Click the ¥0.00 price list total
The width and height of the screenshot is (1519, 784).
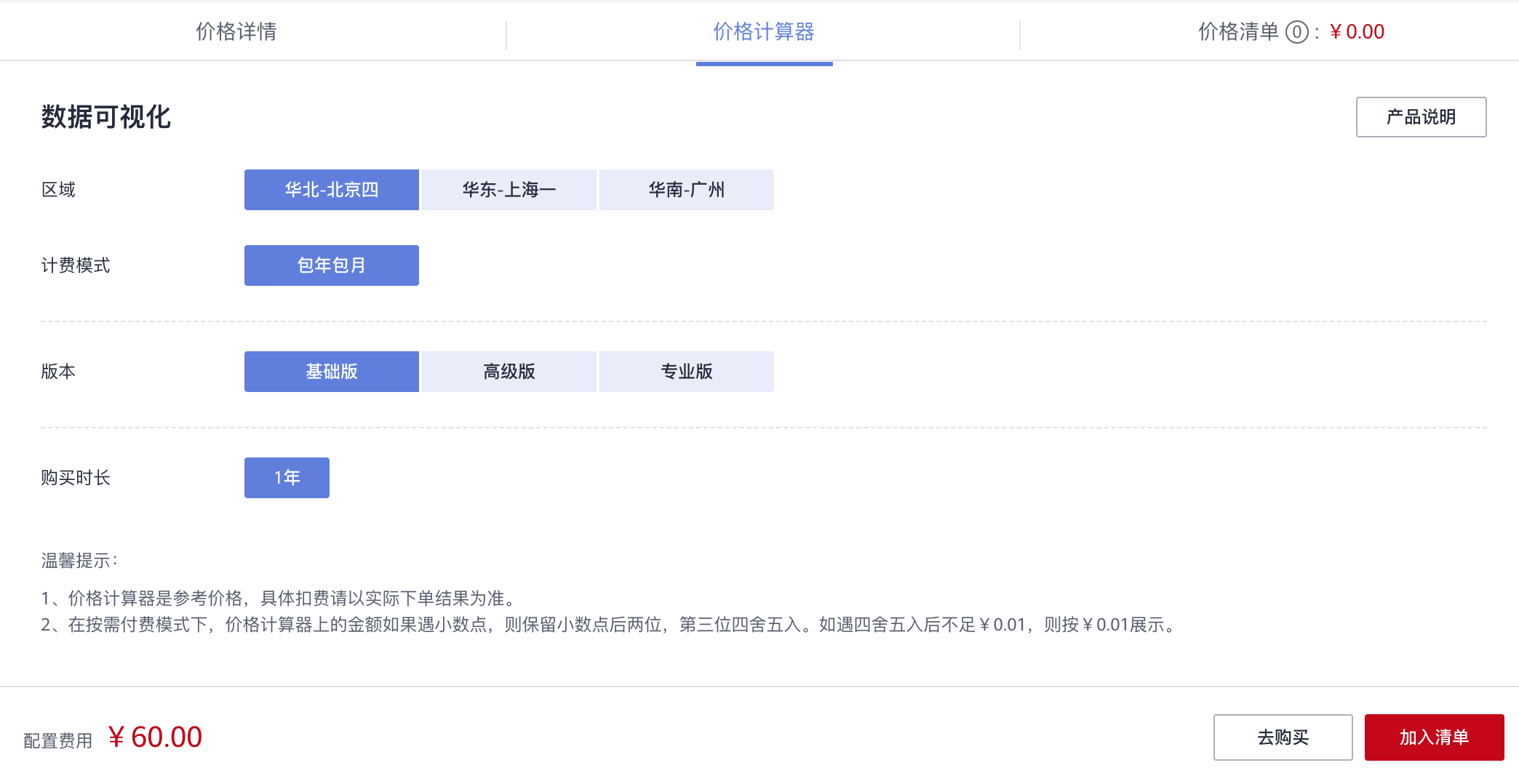1357,32
